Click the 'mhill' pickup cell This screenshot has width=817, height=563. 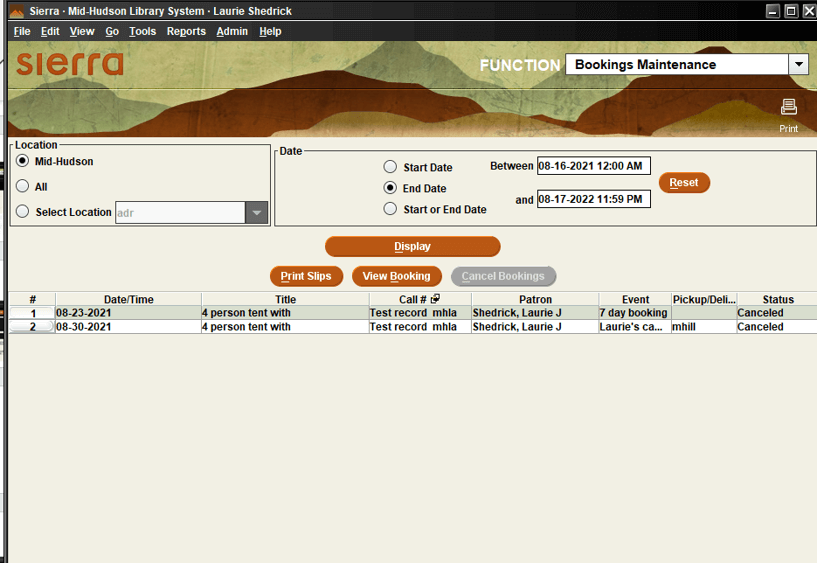(704, 327)
